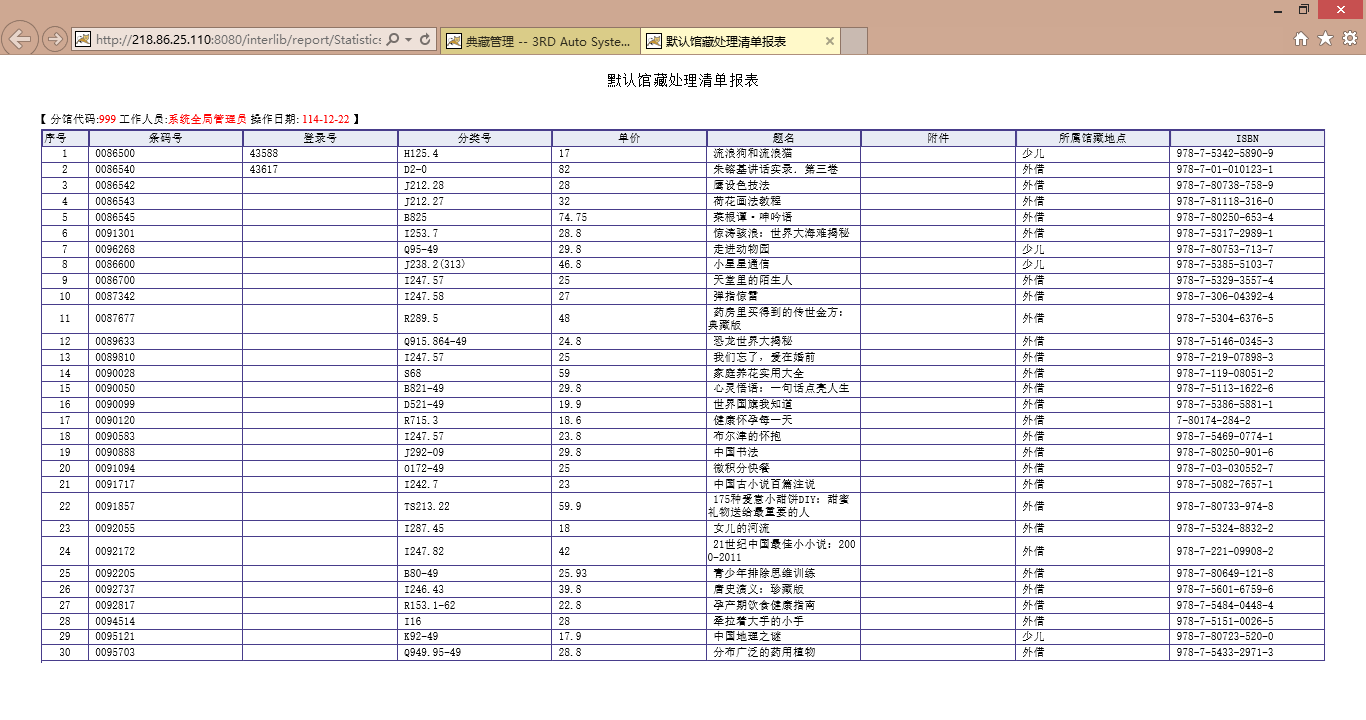Click title 女儿的河流
The width and height of the screenshot is (1366, 720).
[x=741, y=529]
